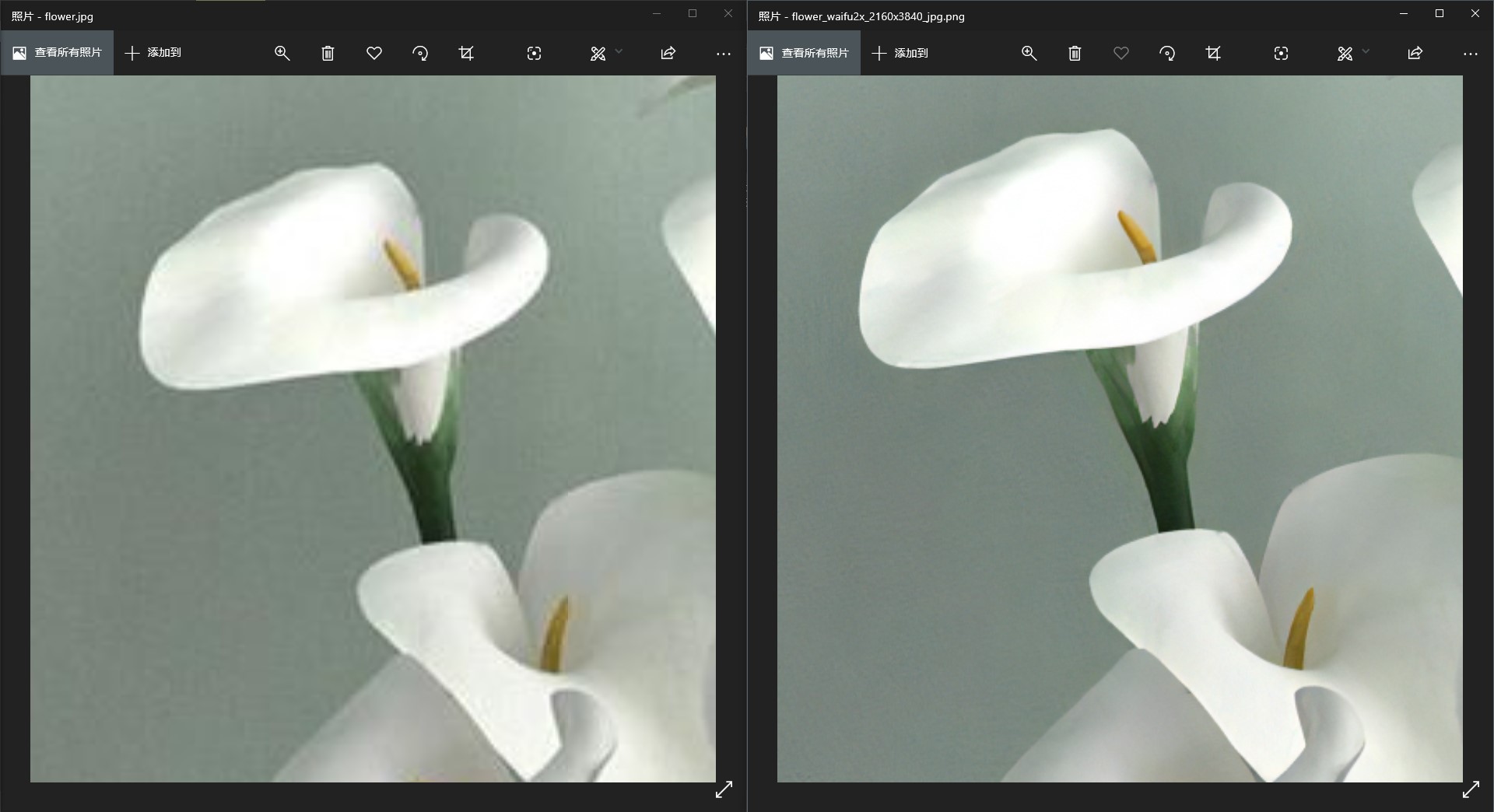This screenshot has width=1494, height=812.
Task: Open 查看所有照片 in flower.jpg window
Action: [57, 53]
